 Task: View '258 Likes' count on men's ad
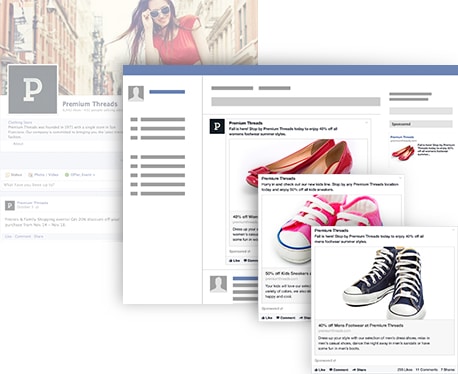[x=405, y=370]
